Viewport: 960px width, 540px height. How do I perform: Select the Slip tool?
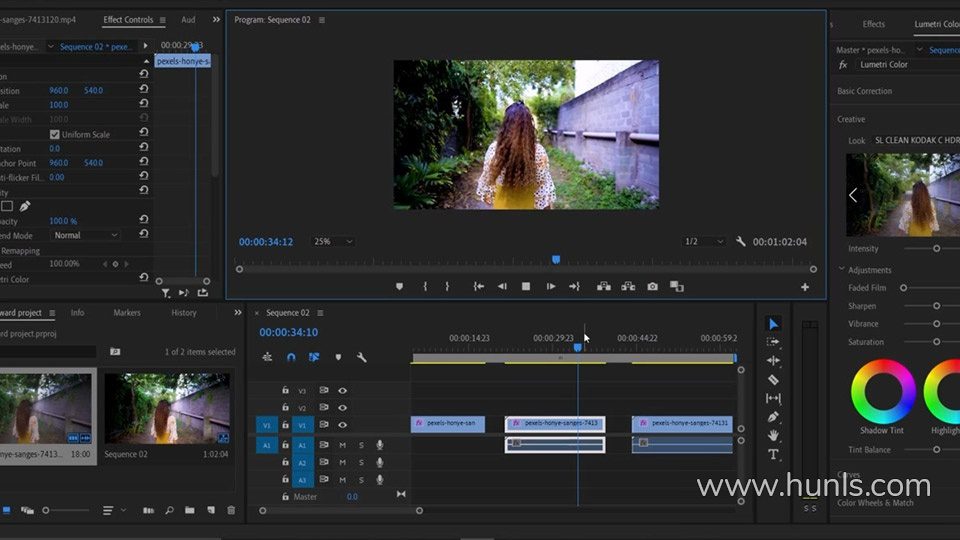click(x=773, y=399)
